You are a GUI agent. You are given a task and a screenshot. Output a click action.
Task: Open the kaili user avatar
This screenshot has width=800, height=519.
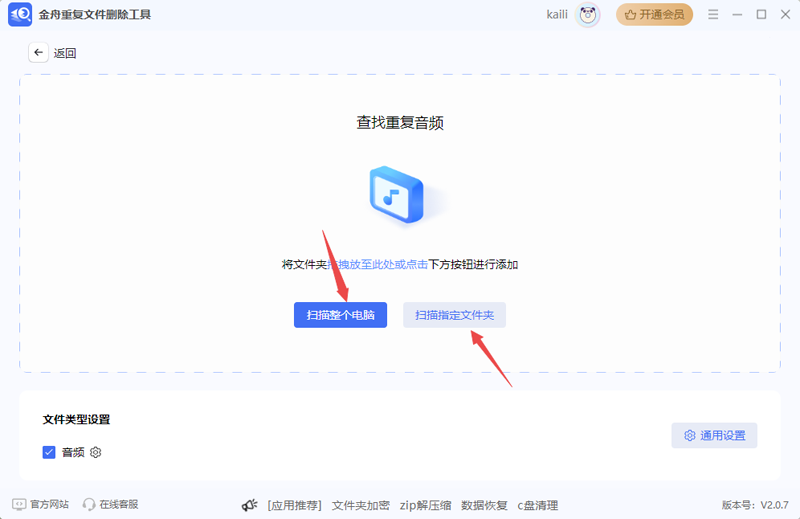click(587, 15)
